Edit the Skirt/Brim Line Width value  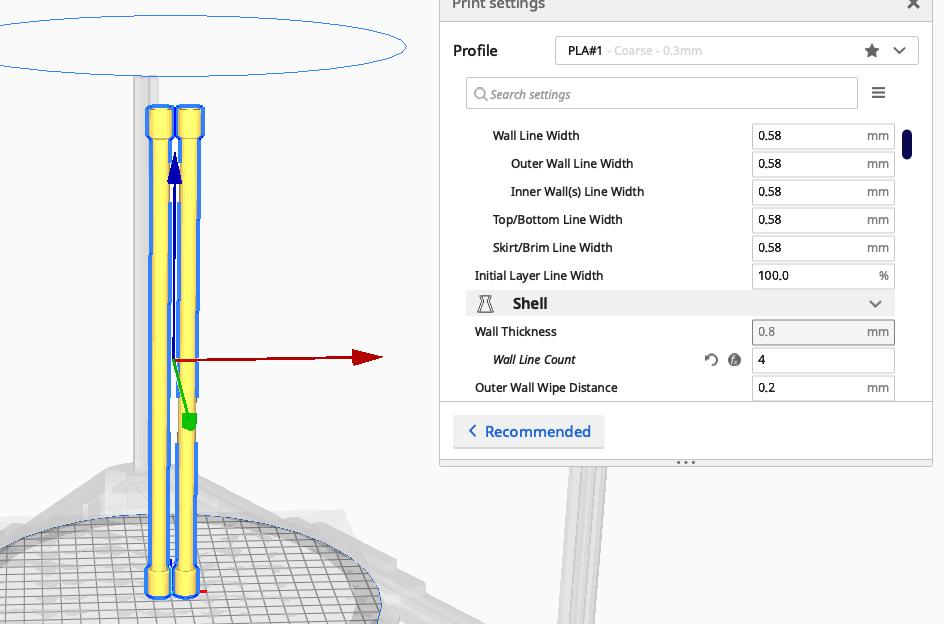coord(823,248)
